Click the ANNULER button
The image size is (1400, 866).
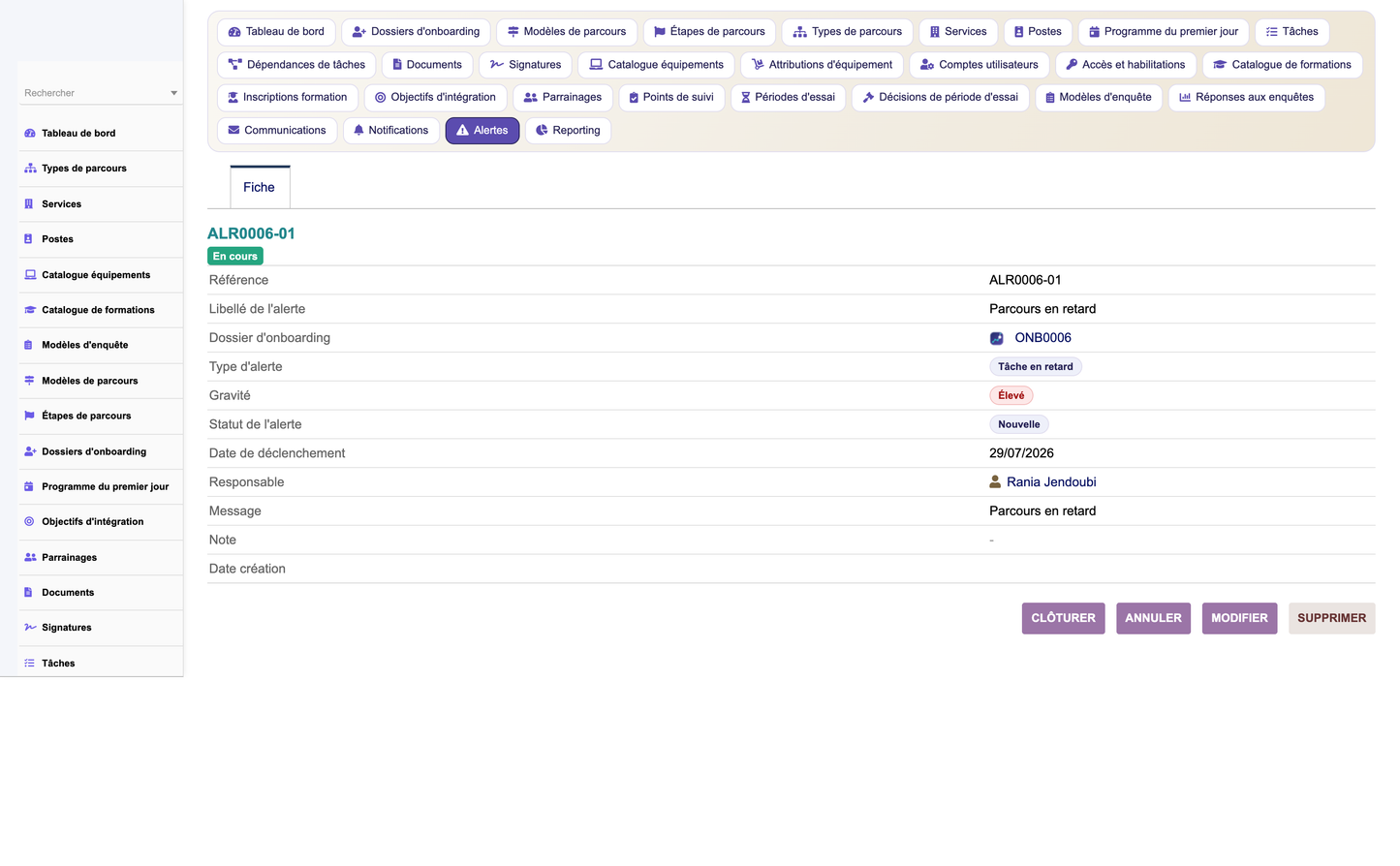click(1153, 619)
